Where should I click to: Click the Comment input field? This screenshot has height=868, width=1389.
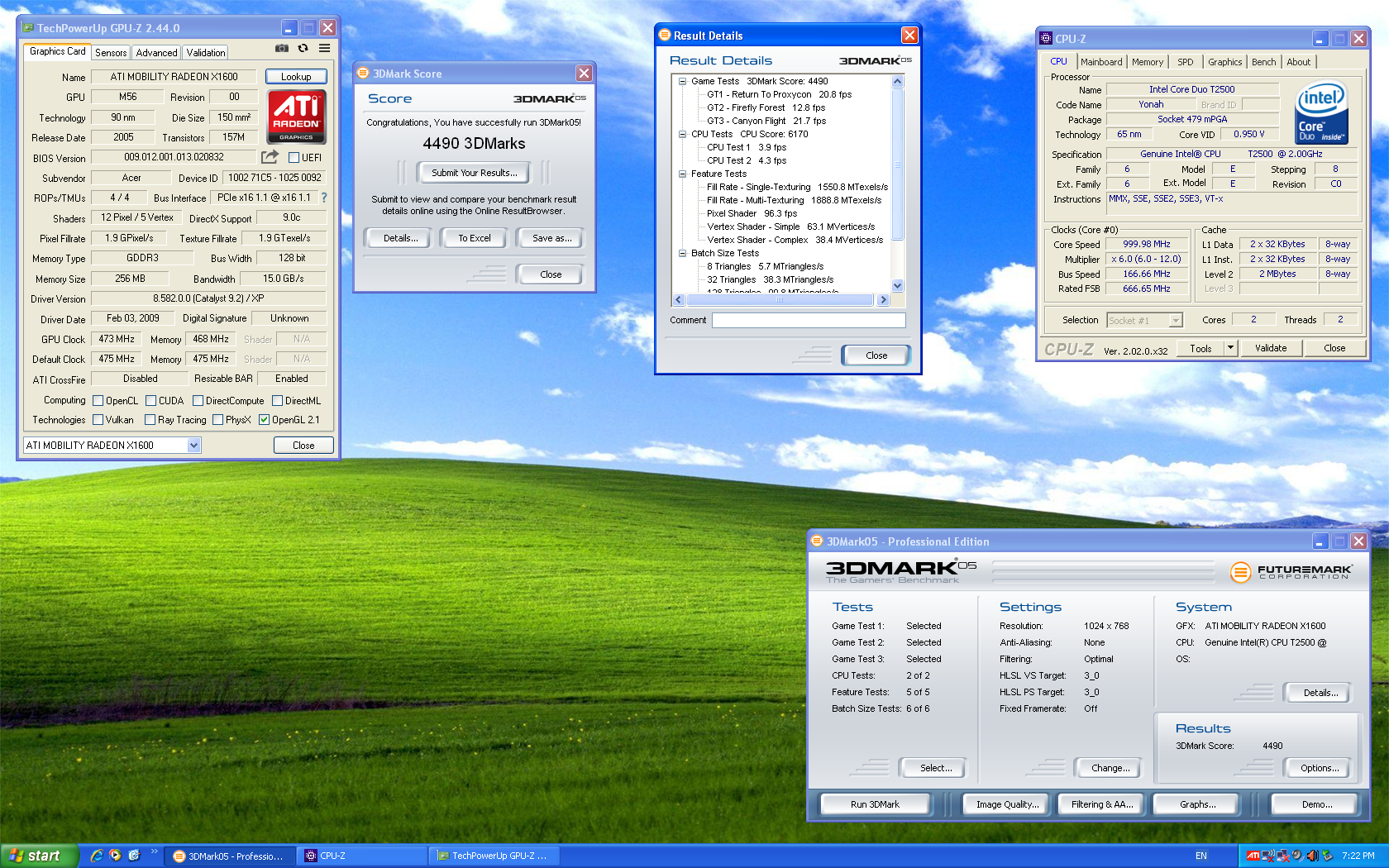click(x=808, y=320)
